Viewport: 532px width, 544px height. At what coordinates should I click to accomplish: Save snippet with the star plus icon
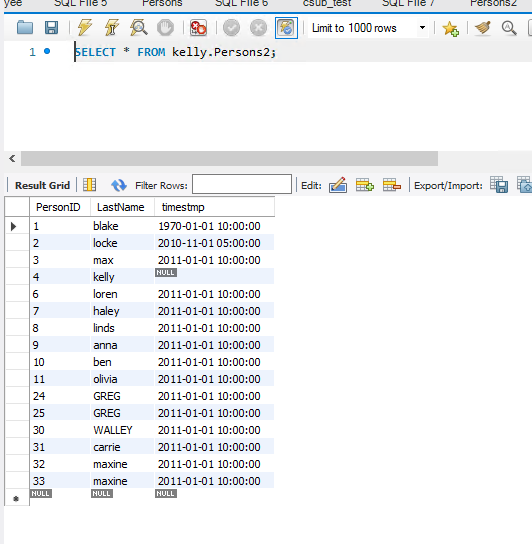pyautogui.click(x=450, y=28)
